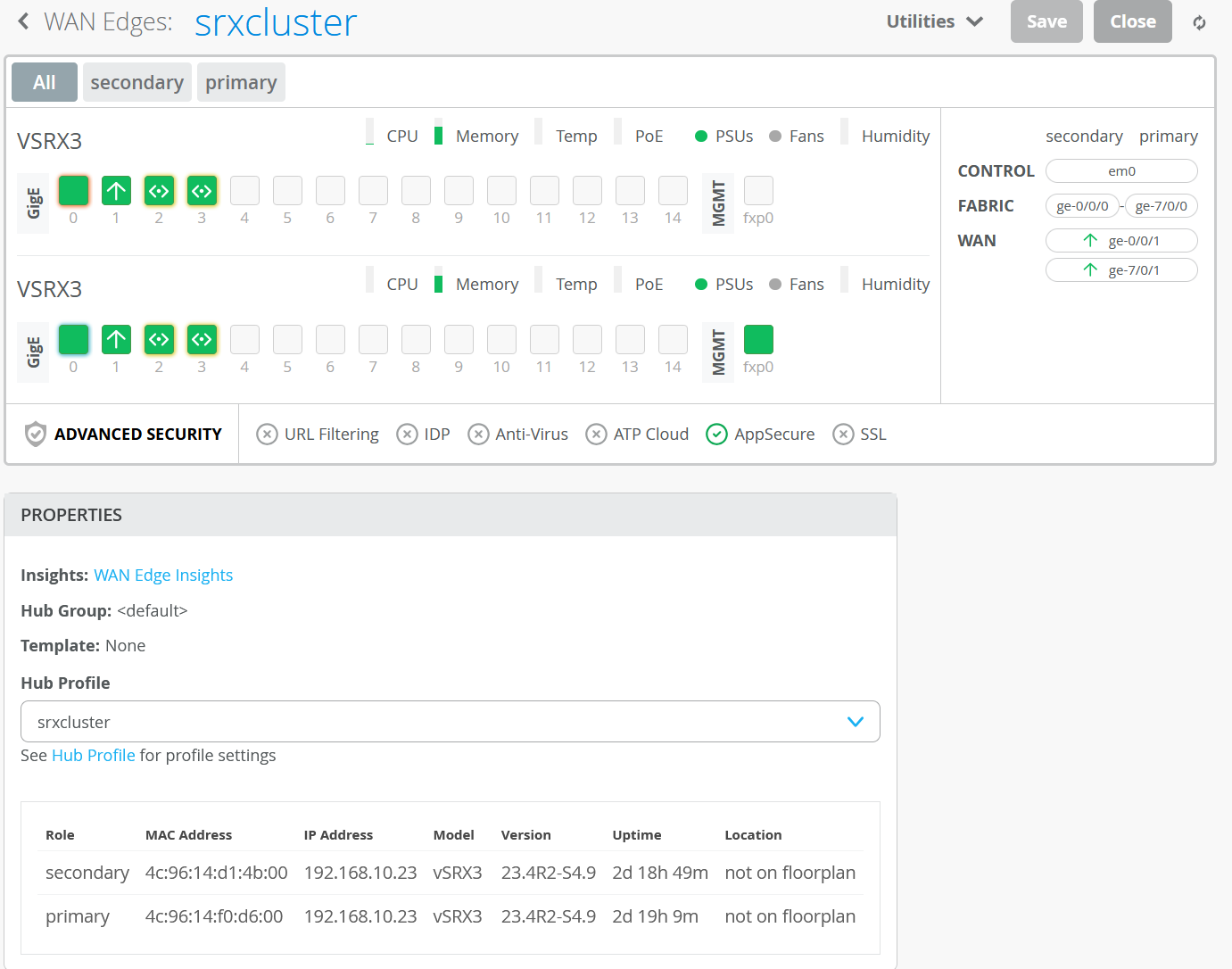Image resolution: width=1232 pixels, height=969 pixels.
Task: Click the IDP status icon
Action: pyautogui.click(x=407, y=434)
